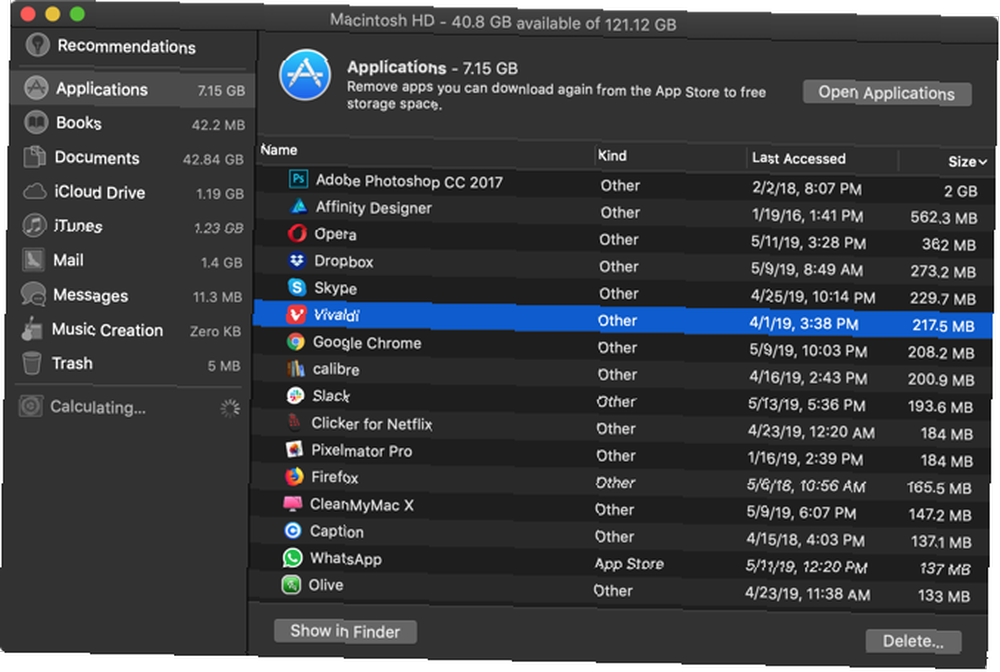Select Applications in the sidebar
Image resolution: width=1000 pixels, height=672 pixels.
[x=134, y=89]
